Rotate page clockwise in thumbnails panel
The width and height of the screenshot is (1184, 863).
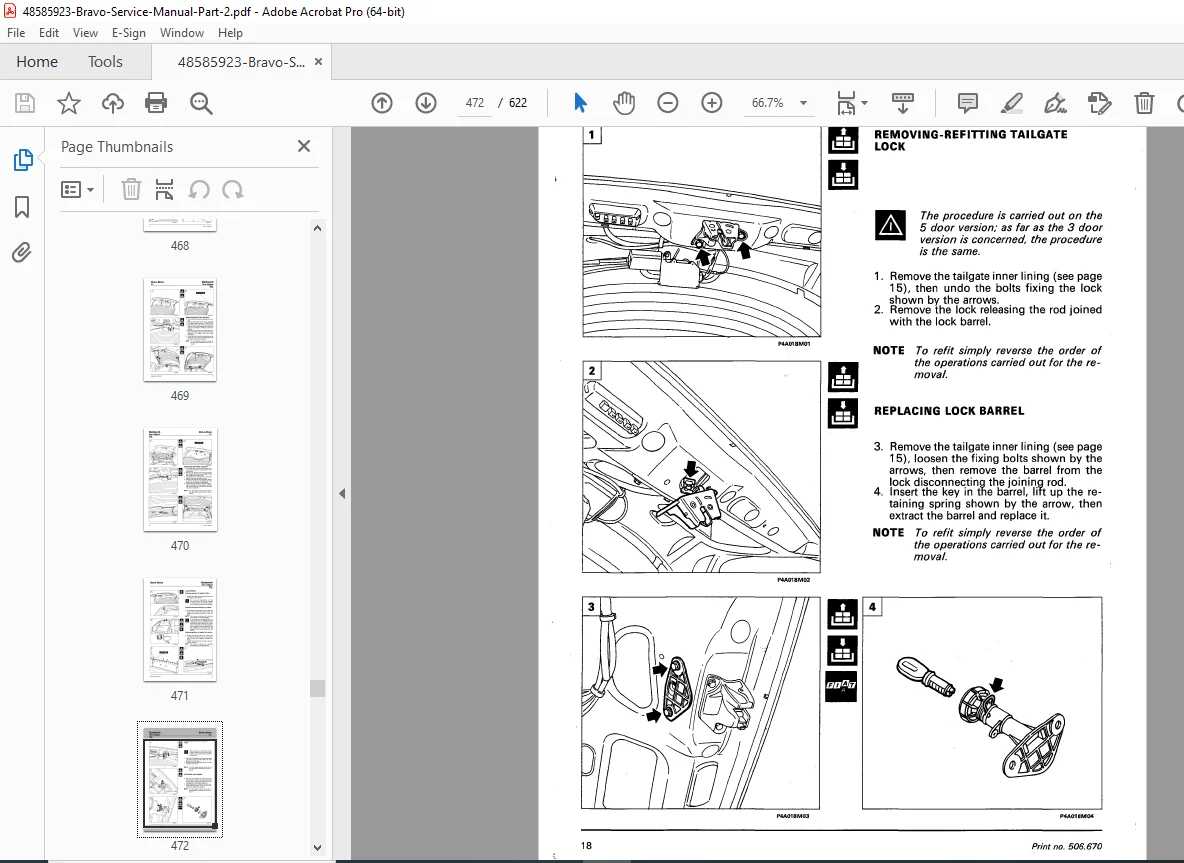coord(233,190)
